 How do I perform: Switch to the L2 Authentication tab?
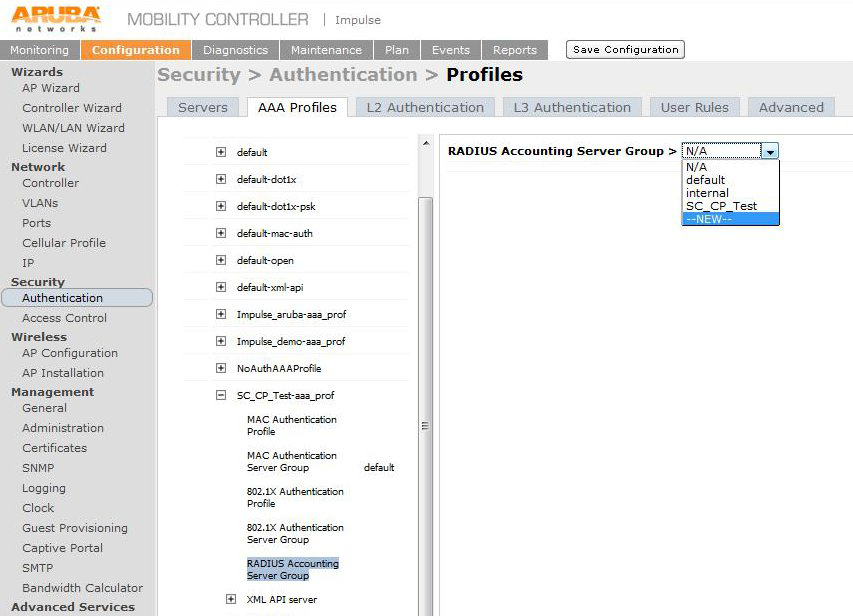pyautogui.click(x=425, y=107)
